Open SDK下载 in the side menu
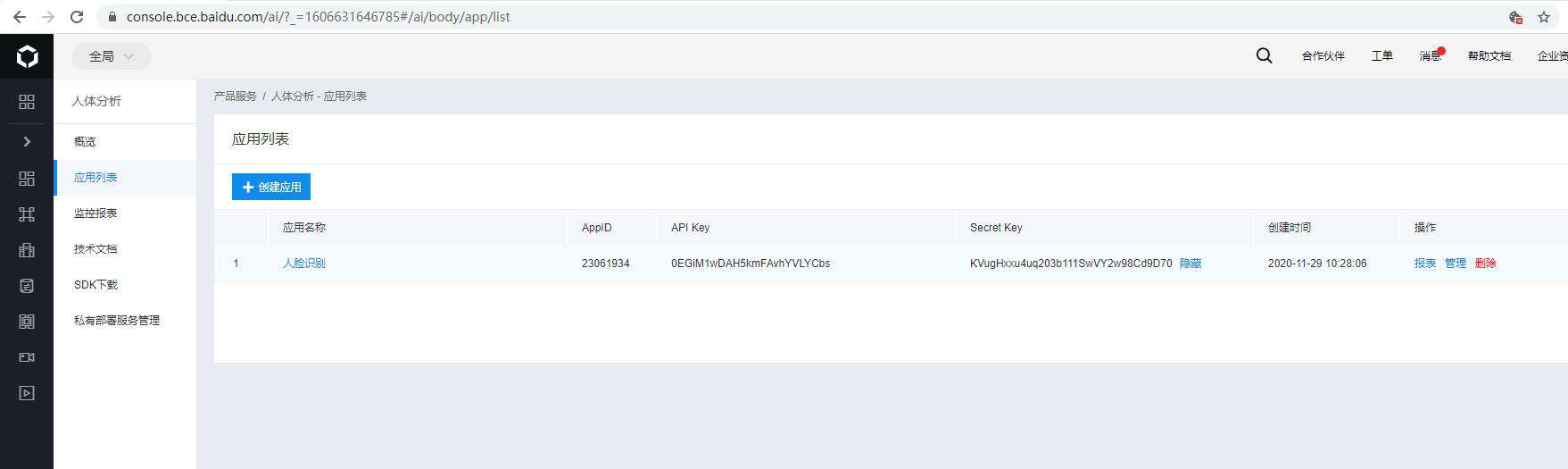Viewport: 1568px width, 469px height. (125, 284)
